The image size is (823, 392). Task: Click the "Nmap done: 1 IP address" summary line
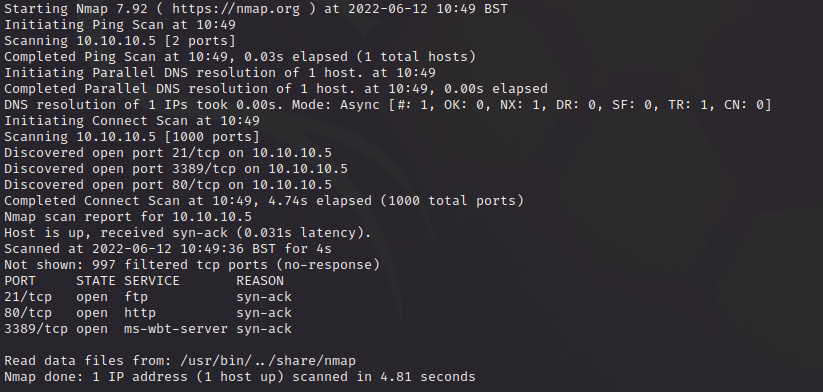[240, 377]
